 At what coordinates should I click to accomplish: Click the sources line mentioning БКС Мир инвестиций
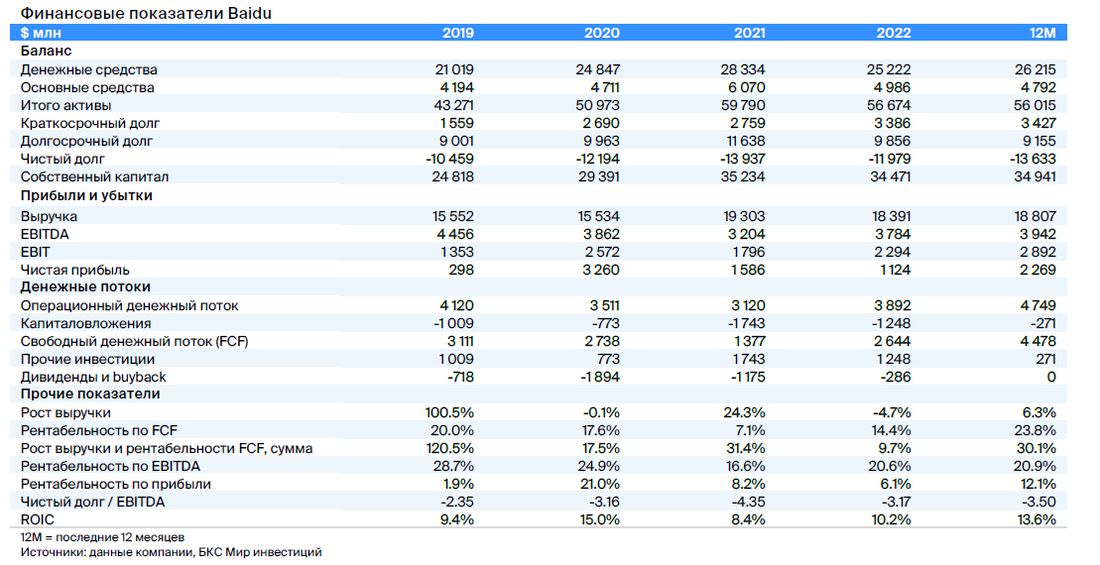[x=171, y=553]
